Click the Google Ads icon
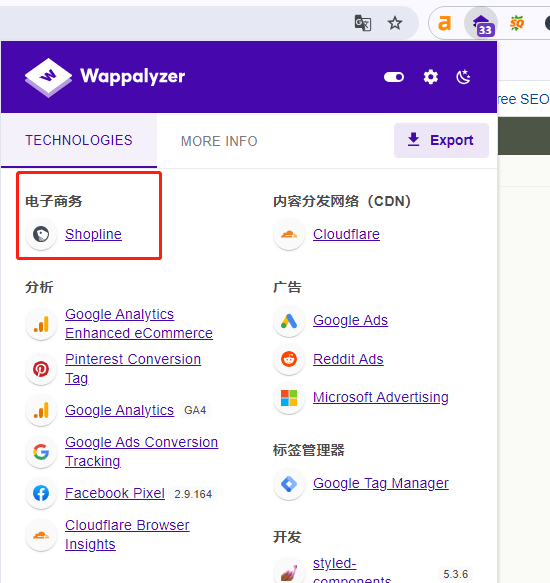 pyautogui.click(x=289, y=321)
